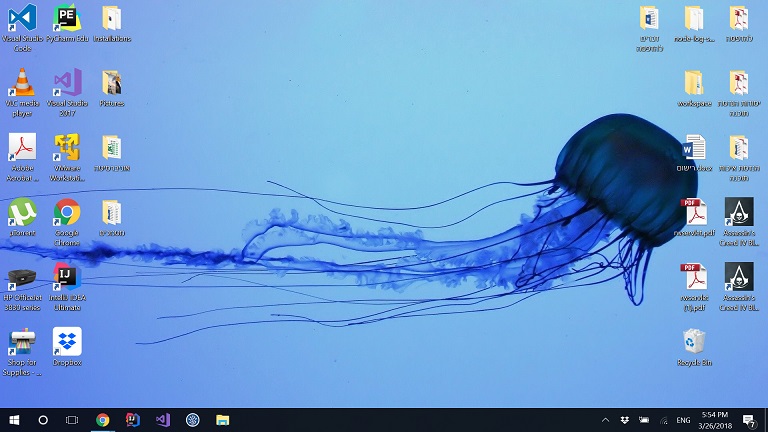This screenshot has height=432, width=768.
Task: Click the Adobe Acrobat desktop icon
Action: point(21,148)
